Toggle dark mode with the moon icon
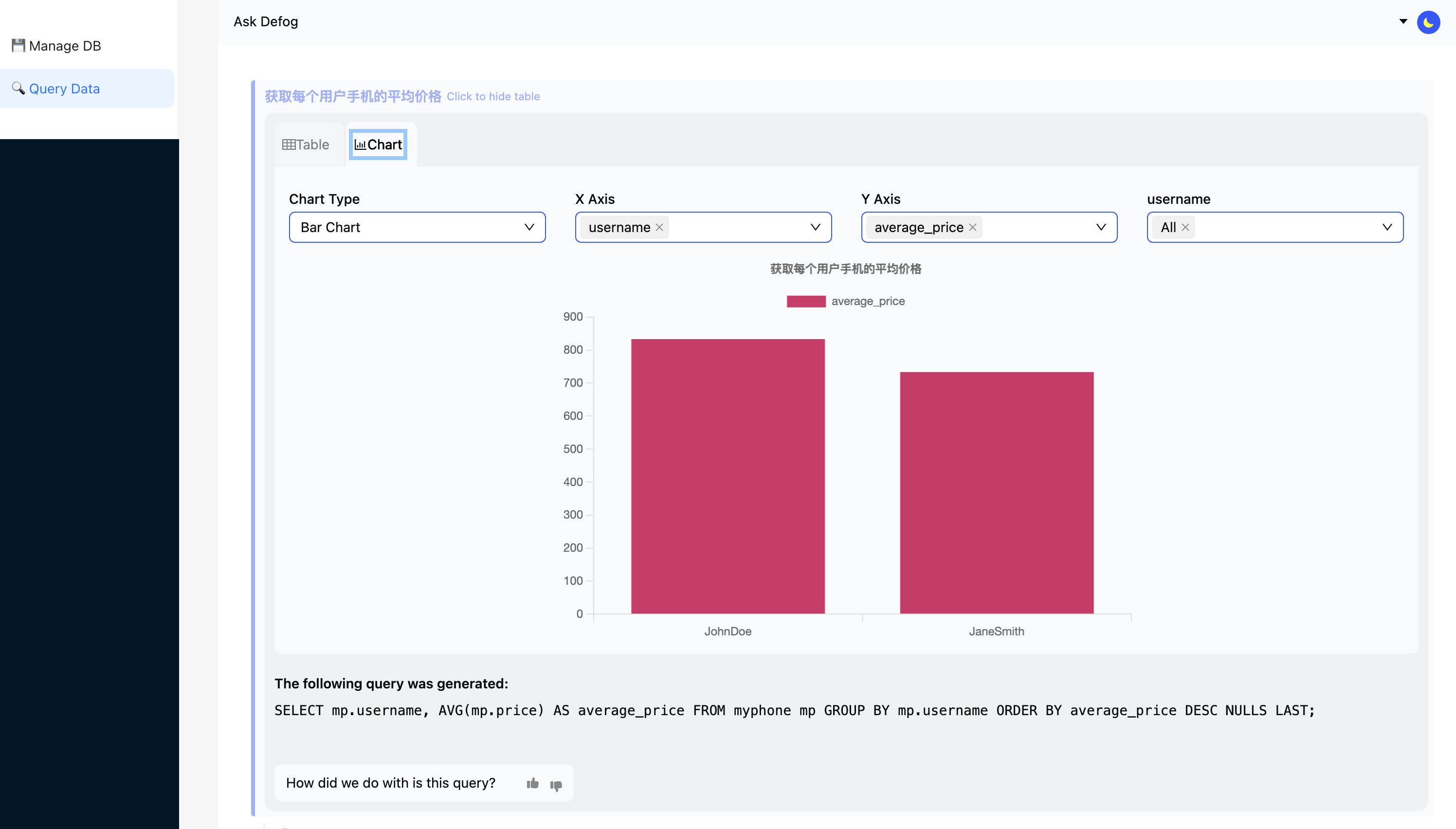 click(1428, 22)
